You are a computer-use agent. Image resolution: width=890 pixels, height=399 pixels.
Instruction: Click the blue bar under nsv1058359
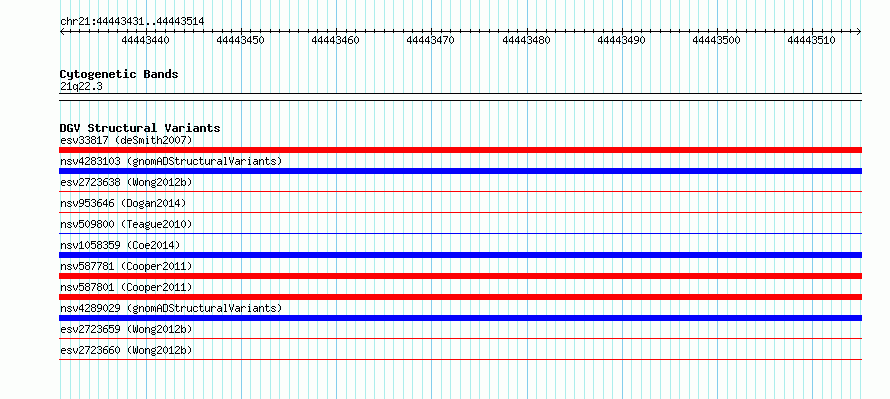tap(460, 255)
